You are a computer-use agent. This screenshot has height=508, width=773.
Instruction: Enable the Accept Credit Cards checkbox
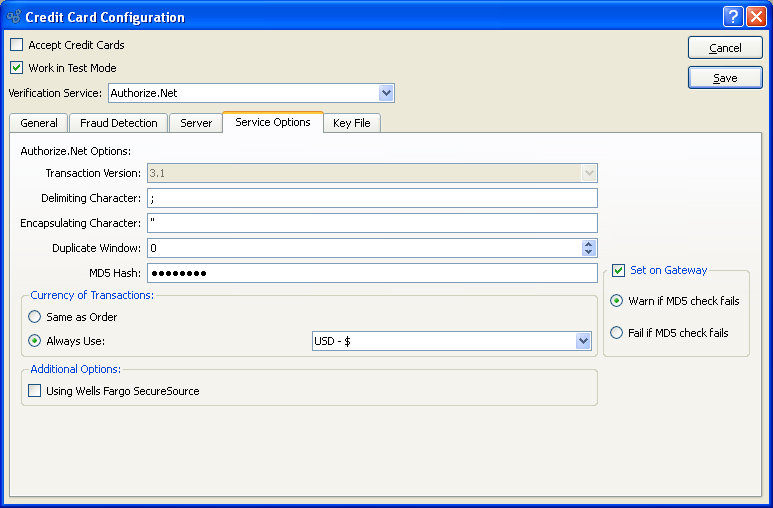(x=17, y=45)
